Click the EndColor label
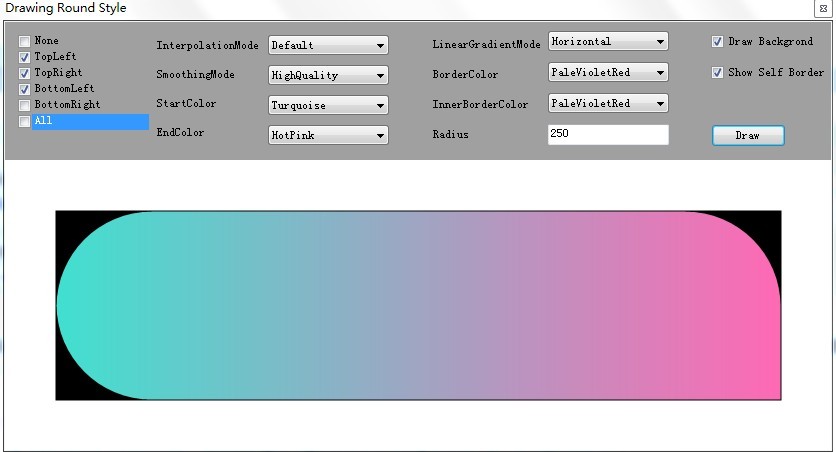The height and width of the screenshot is (452, 836). tap(180, 132)
